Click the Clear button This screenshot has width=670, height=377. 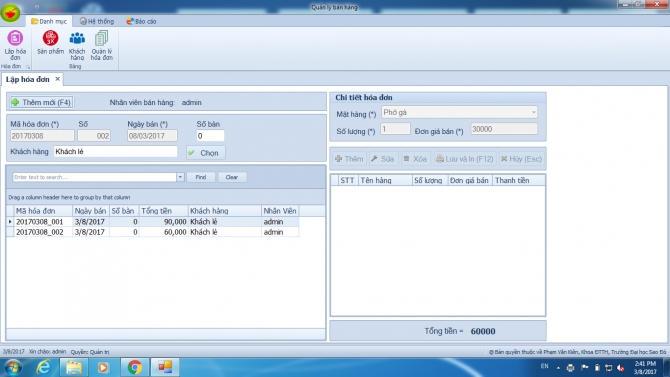pyautogui.click(x=232, y=177)
